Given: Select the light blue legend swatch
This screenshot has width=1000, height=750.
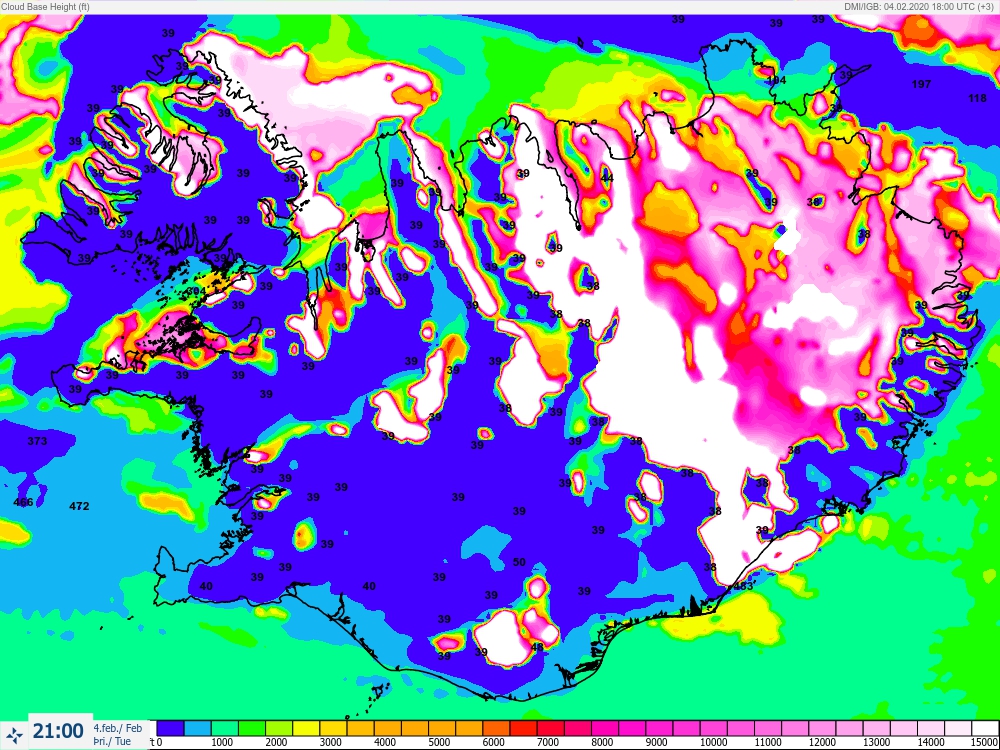Looking at the screenshot, I should (x=197, y=729).
